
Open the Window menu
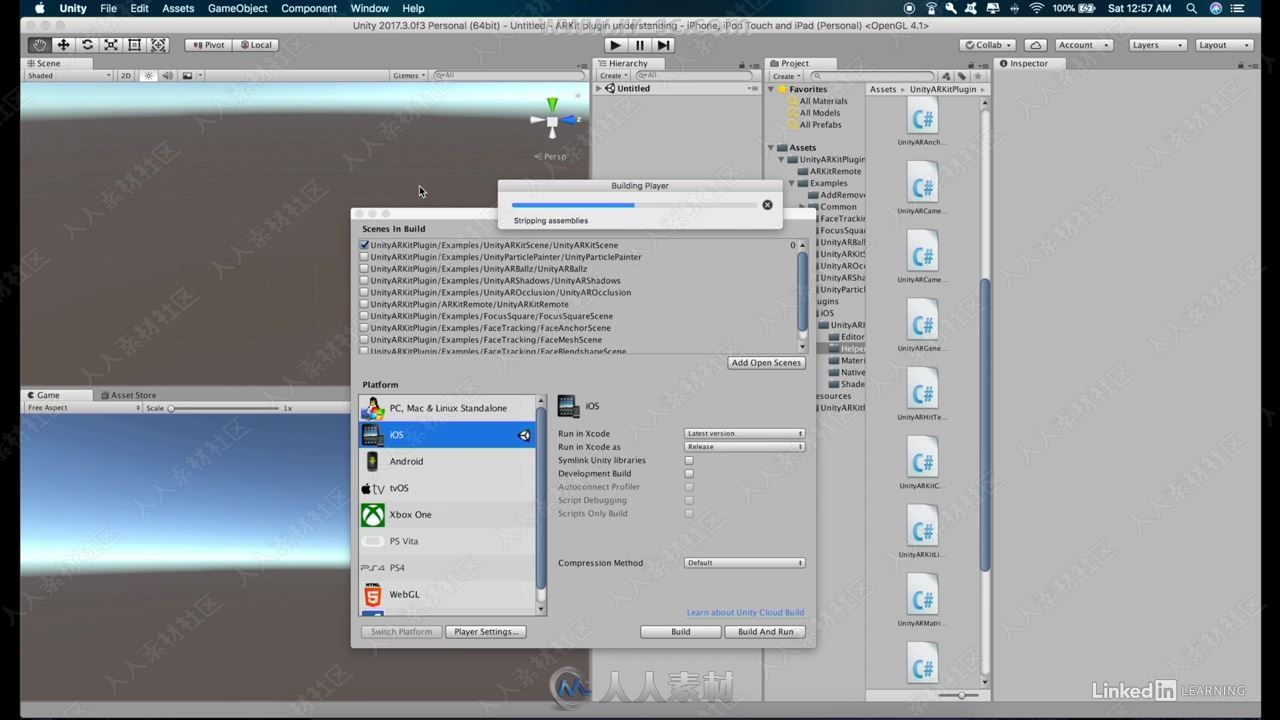coord(369,8)
